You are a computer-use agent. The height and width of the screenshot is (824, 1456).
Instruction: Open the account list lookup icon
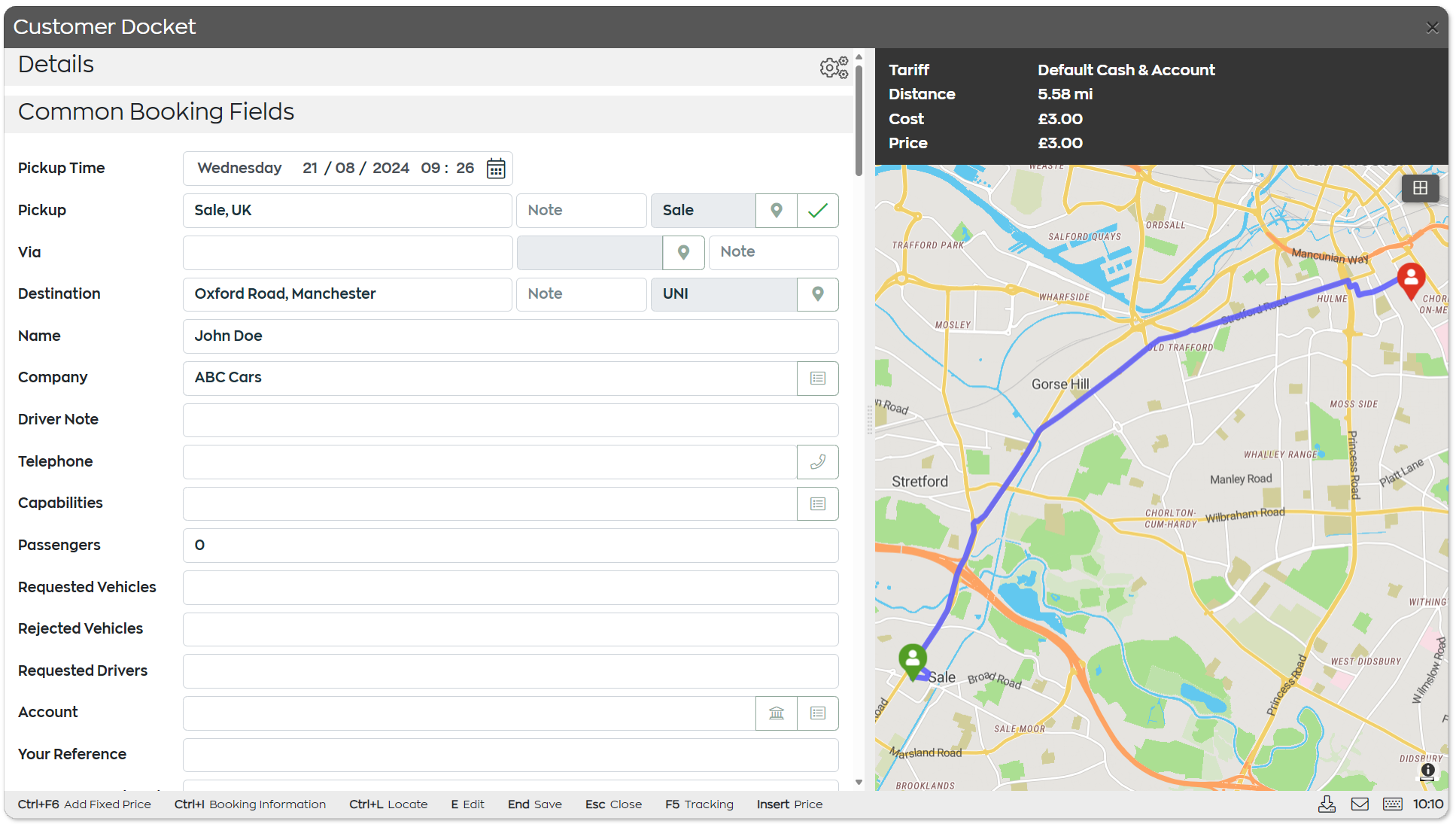coord(818,713)
